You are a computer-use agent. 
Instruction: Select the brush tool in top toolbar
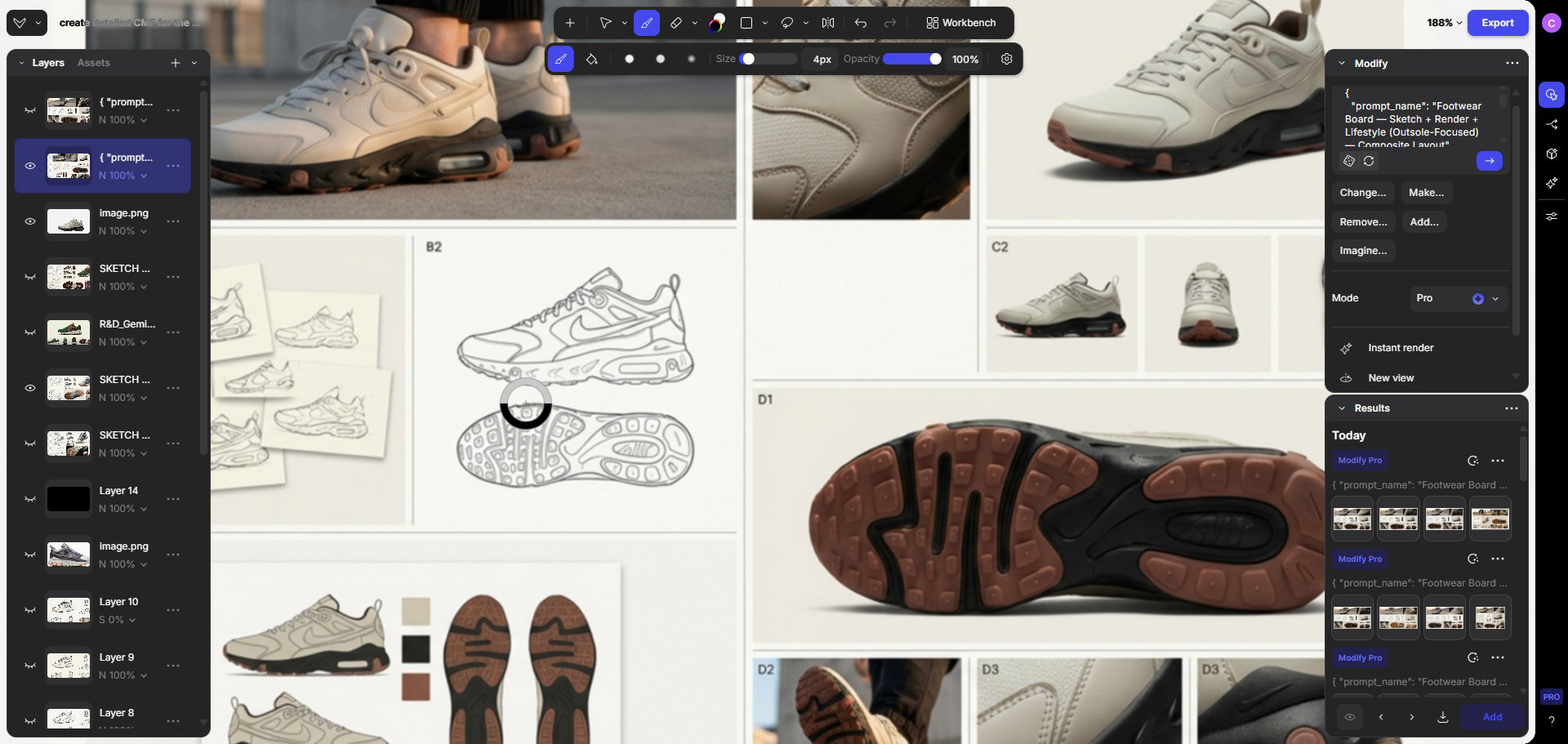pyautogui.click(x=646, y=23)
